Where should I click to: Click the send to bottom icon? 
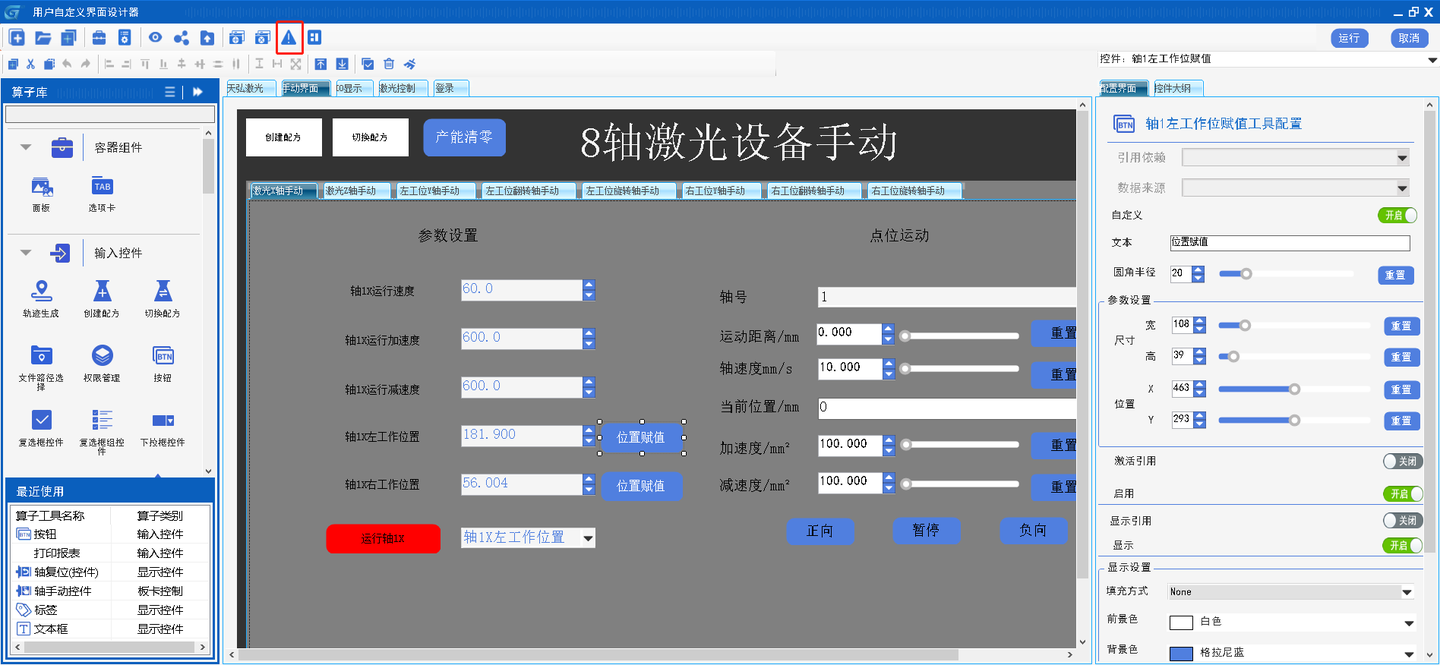(x=343, y=64)
